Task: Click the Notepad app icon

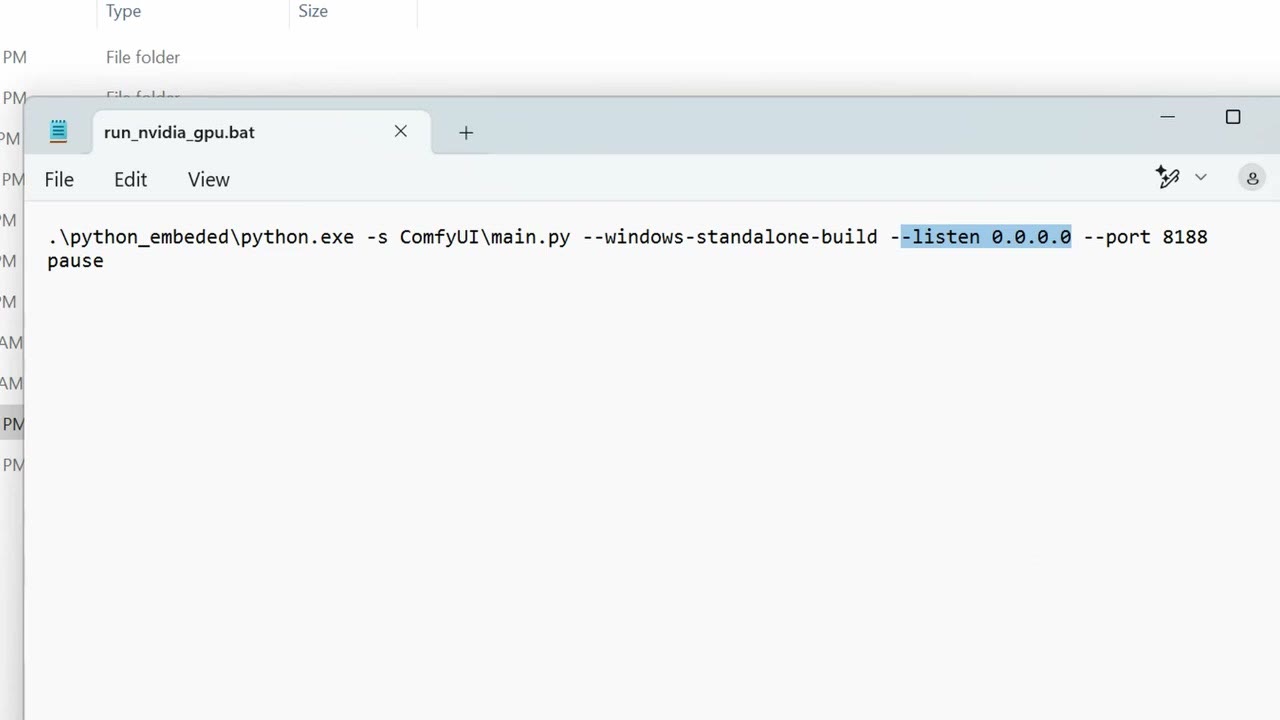Action: coord(59,131)
